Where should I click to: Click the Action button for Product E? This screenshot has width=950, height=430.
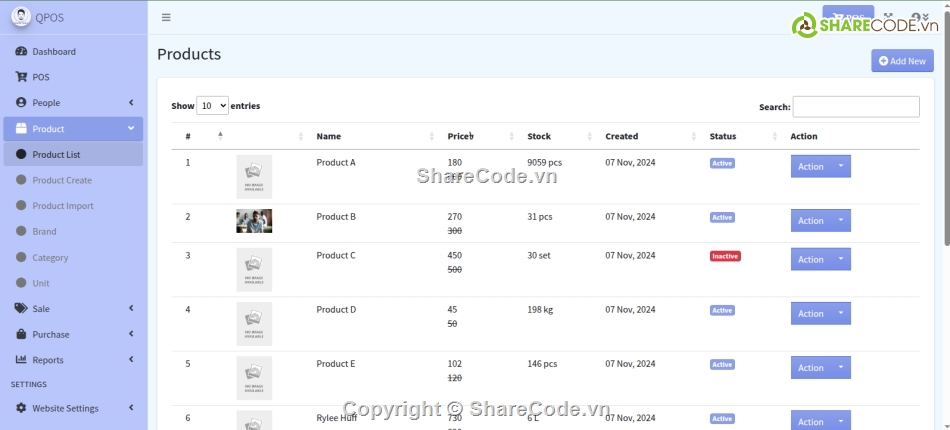pyautogui.click(x=811, y=368)
